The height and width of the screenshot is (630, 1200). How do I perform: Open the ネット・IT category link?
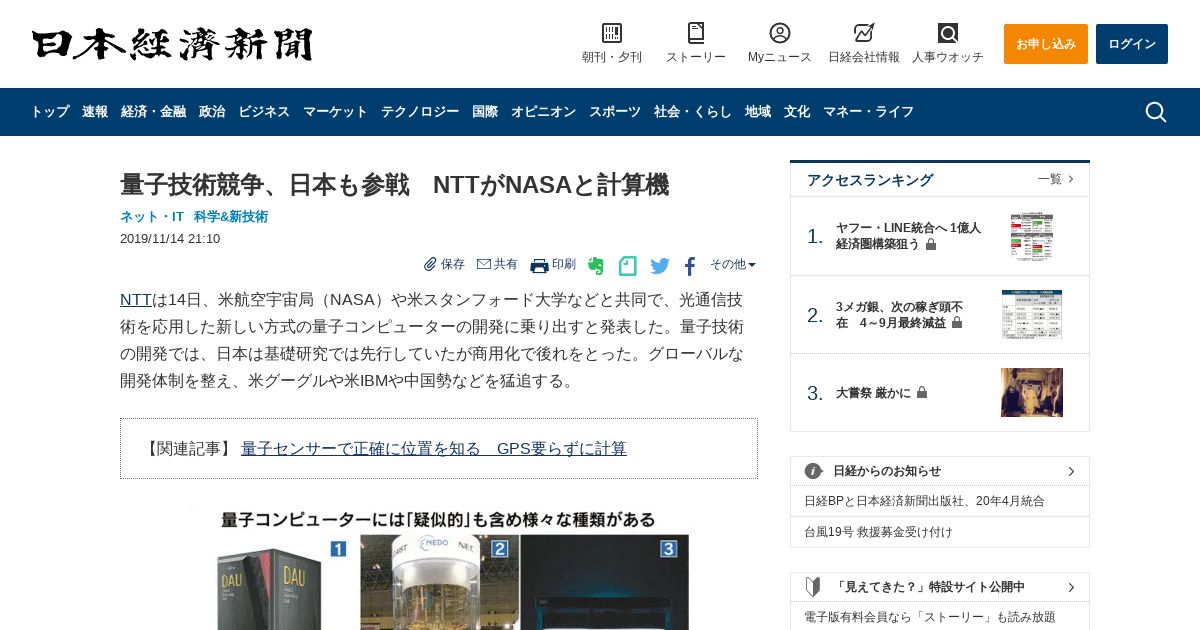coord(152,216)
